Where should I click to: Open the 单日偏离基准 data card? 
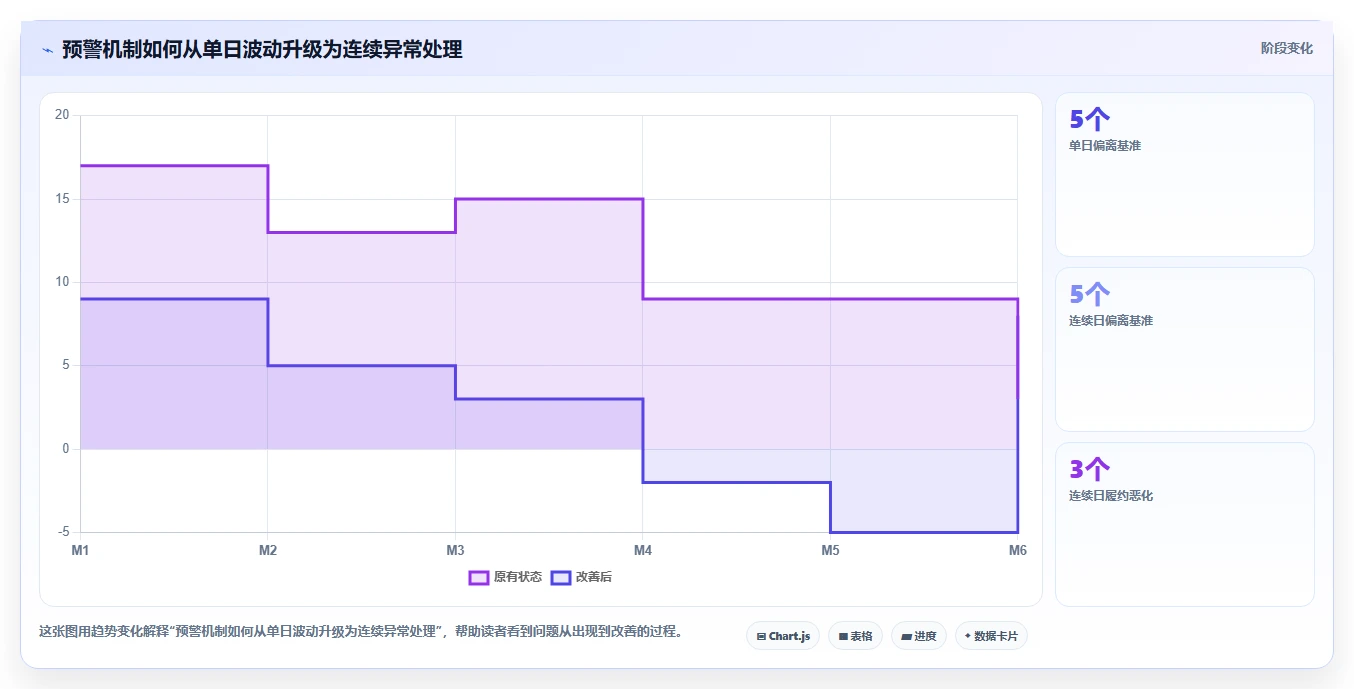pyautogui.click(x=1185, y=175)
